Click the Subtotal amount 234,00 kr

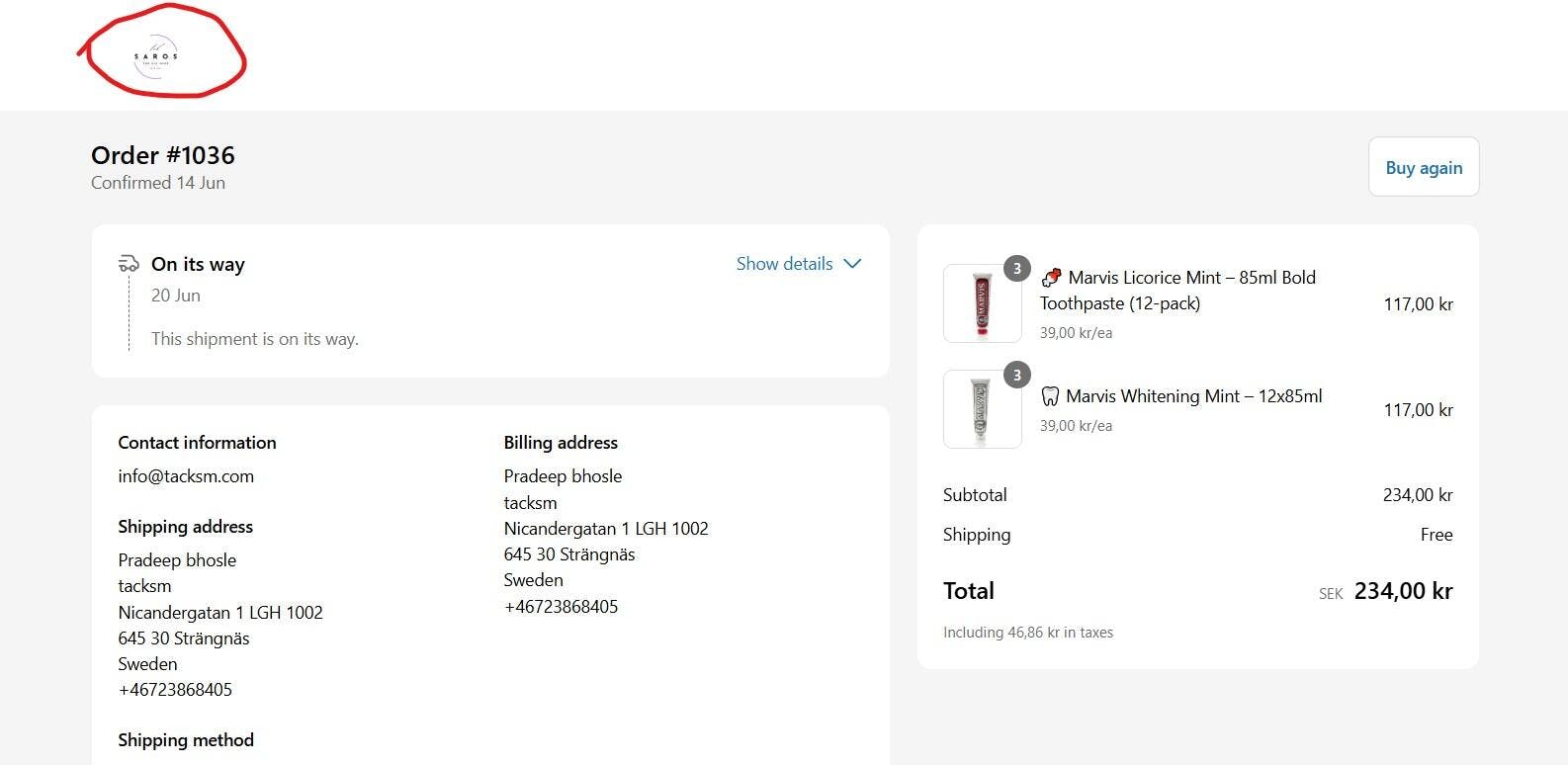pos(1418,495)
